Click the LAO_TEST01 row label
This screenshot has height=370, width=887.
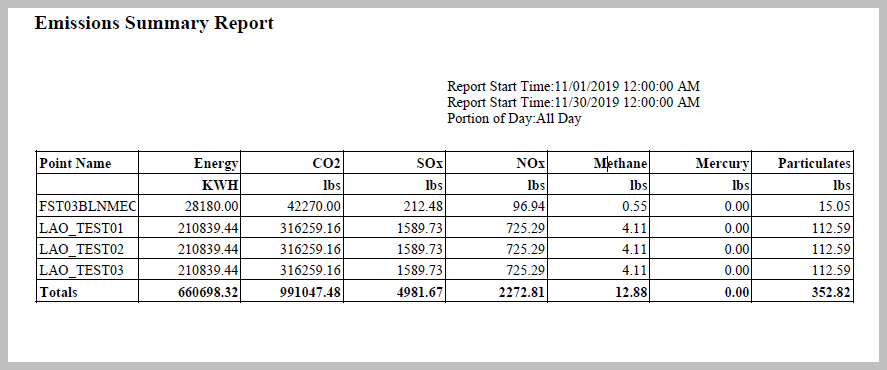(x=81, y=228)
